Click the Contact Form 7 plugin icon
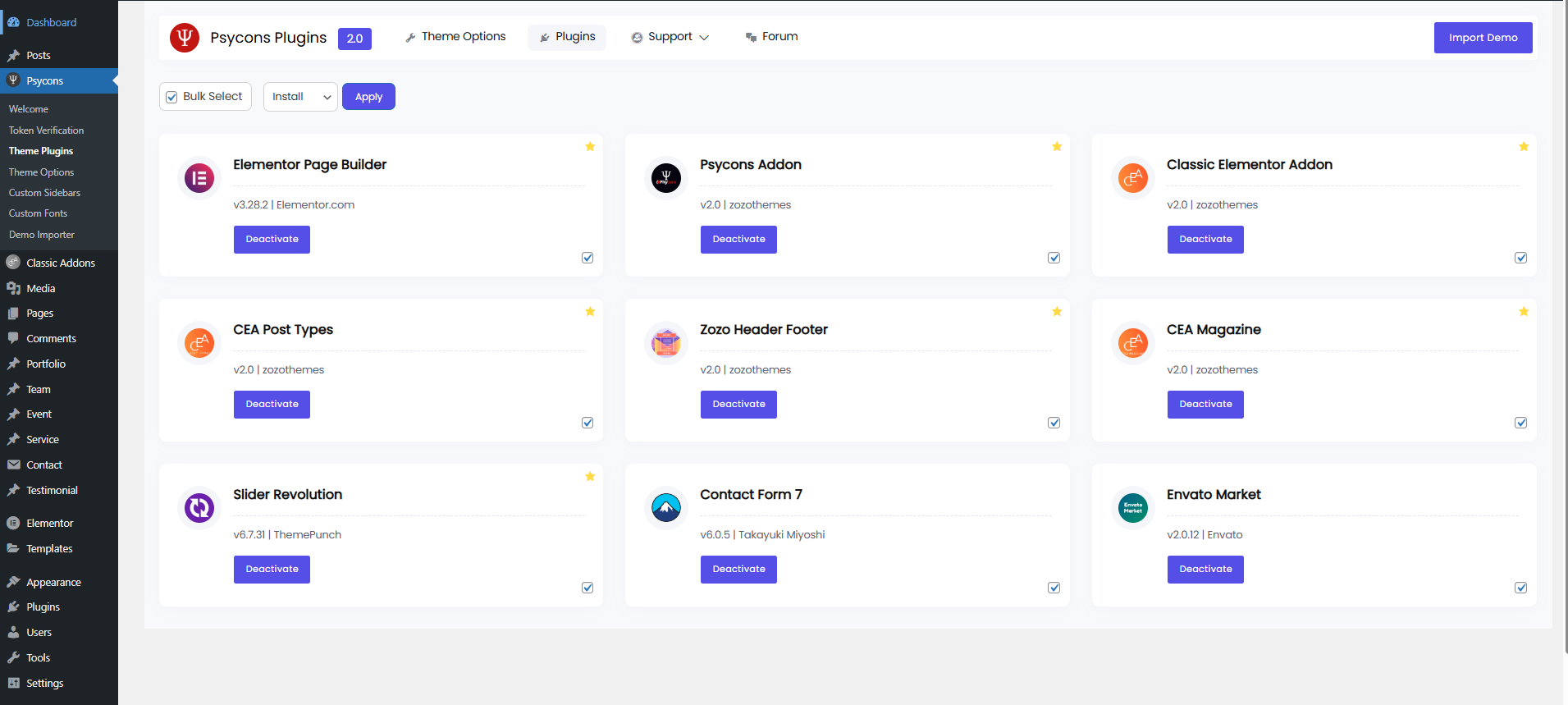Image resolution: width=1568 pixels, height=705 pixels. click(x=666, y=508)
